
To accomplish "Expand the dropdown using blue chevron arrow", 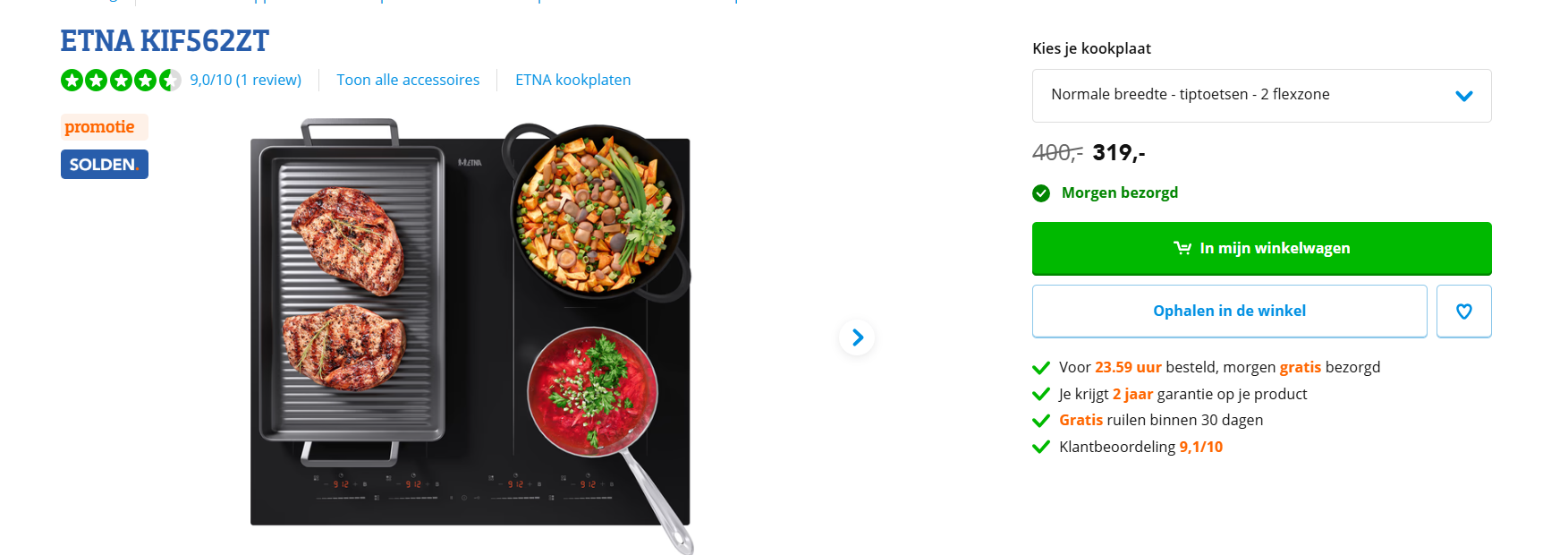I will (1463, 96).
